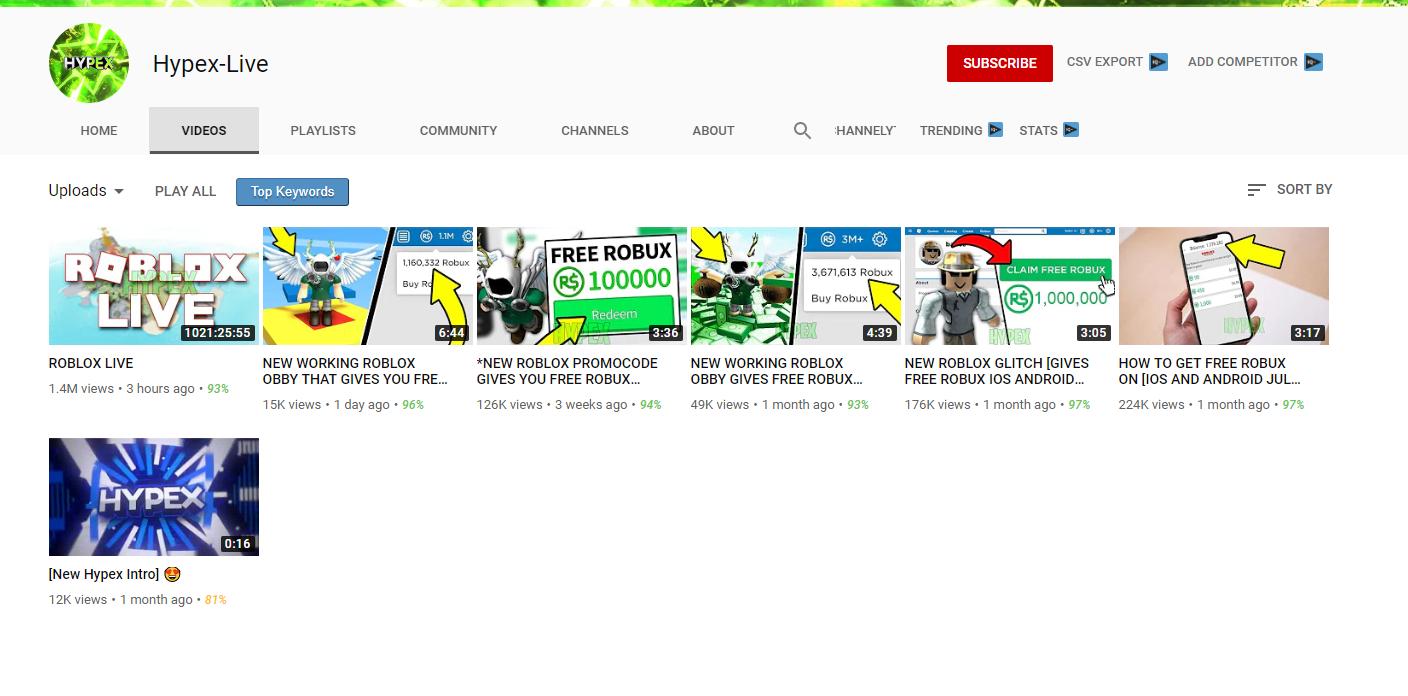Click the ROBLOX LIVE video title
Image resolution: width=1408 pixels, height=696 pixels.
91,363
